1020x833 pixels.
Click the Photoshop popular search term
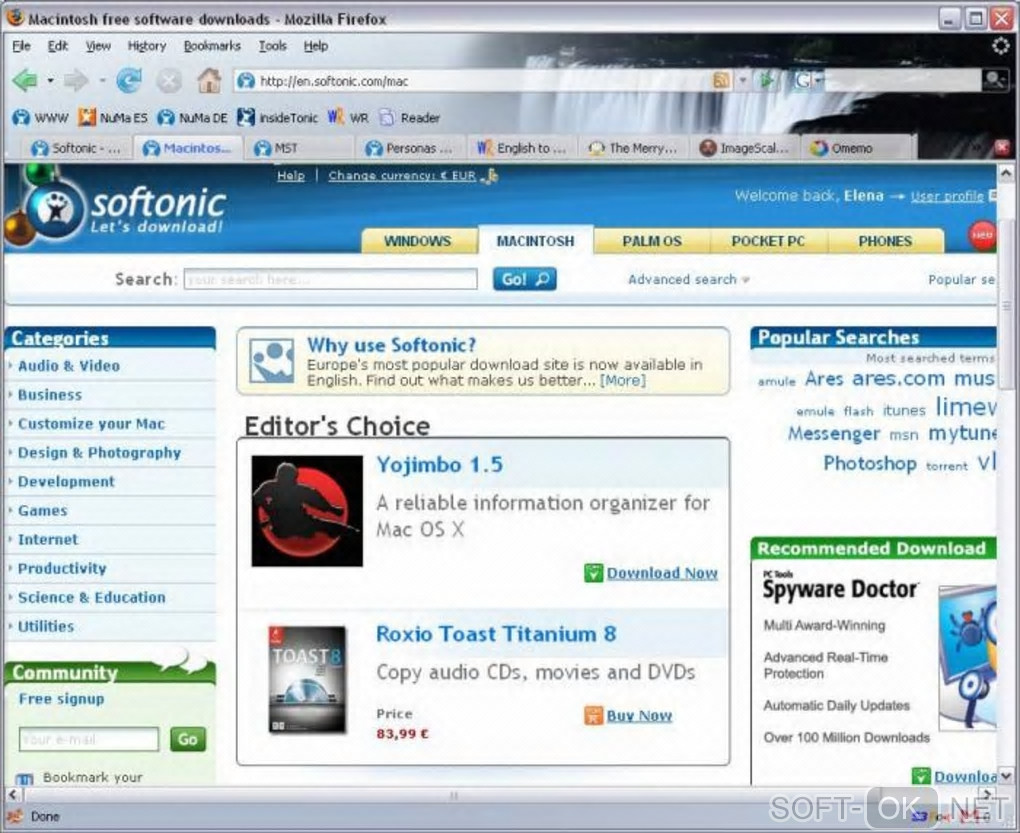click(x=870, y=463)
